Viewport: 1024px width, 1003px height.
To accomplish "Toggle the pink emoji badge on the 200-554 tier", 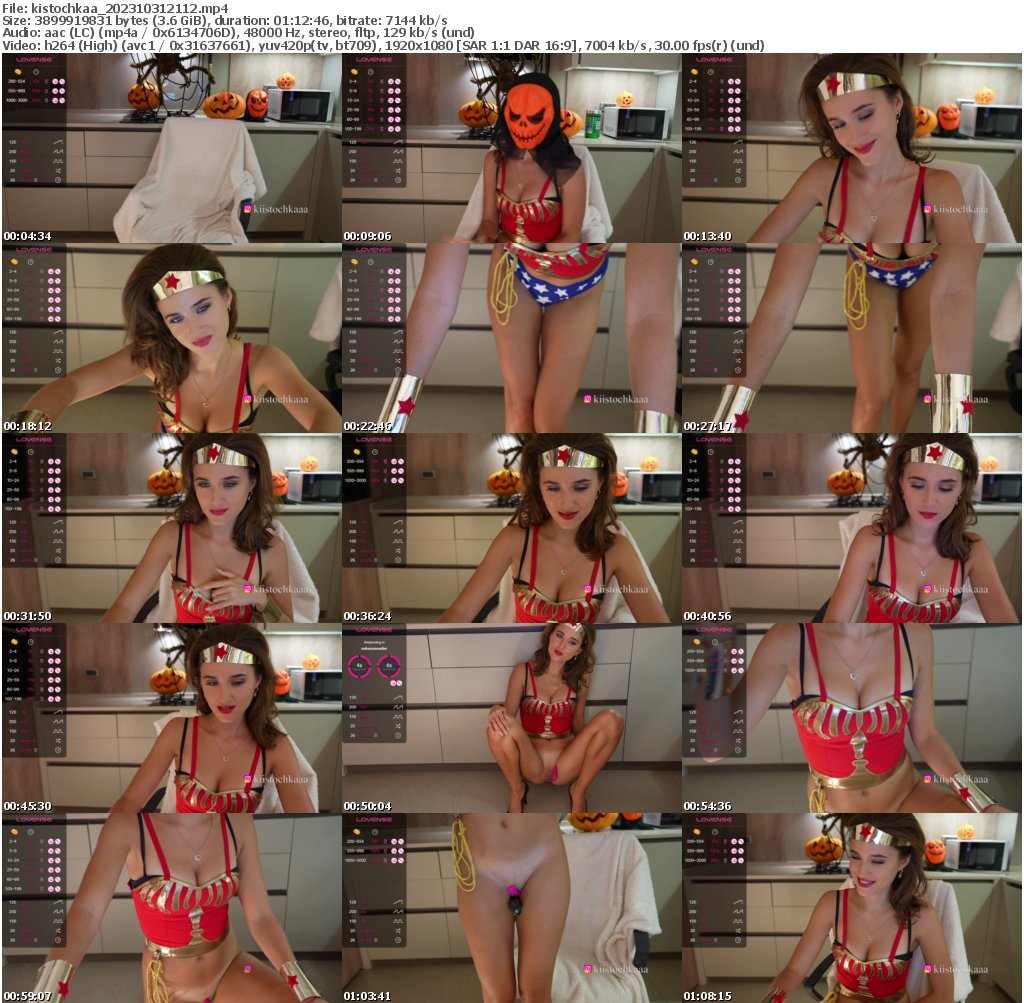I will [55, 81].
